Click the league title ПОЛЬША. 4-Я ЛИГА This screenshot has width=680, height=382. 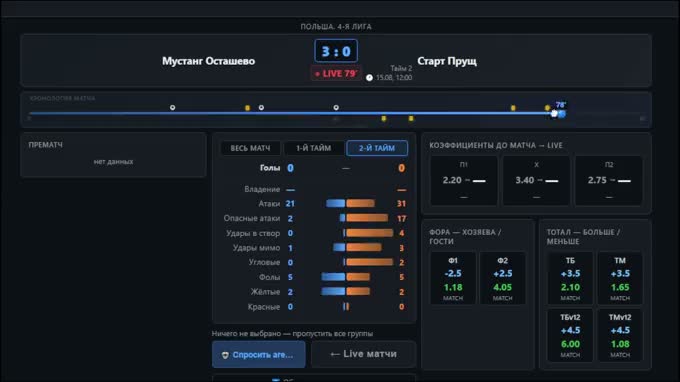[336, 27]
